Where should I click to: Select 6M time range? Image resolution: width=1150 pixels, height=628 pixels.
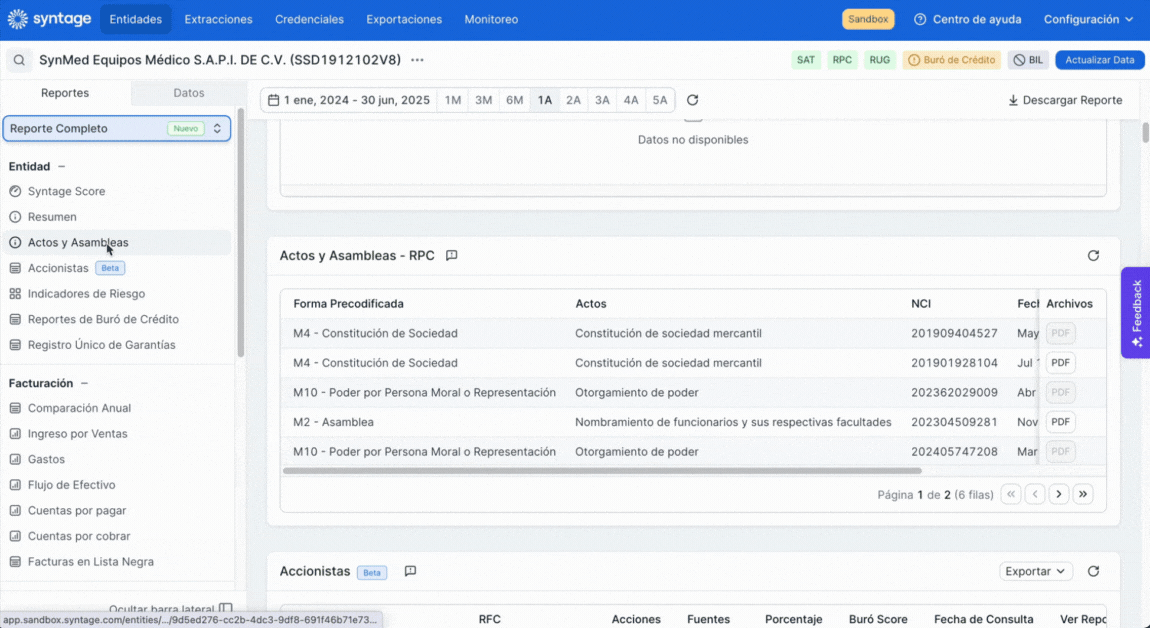[x=514, y=100]
